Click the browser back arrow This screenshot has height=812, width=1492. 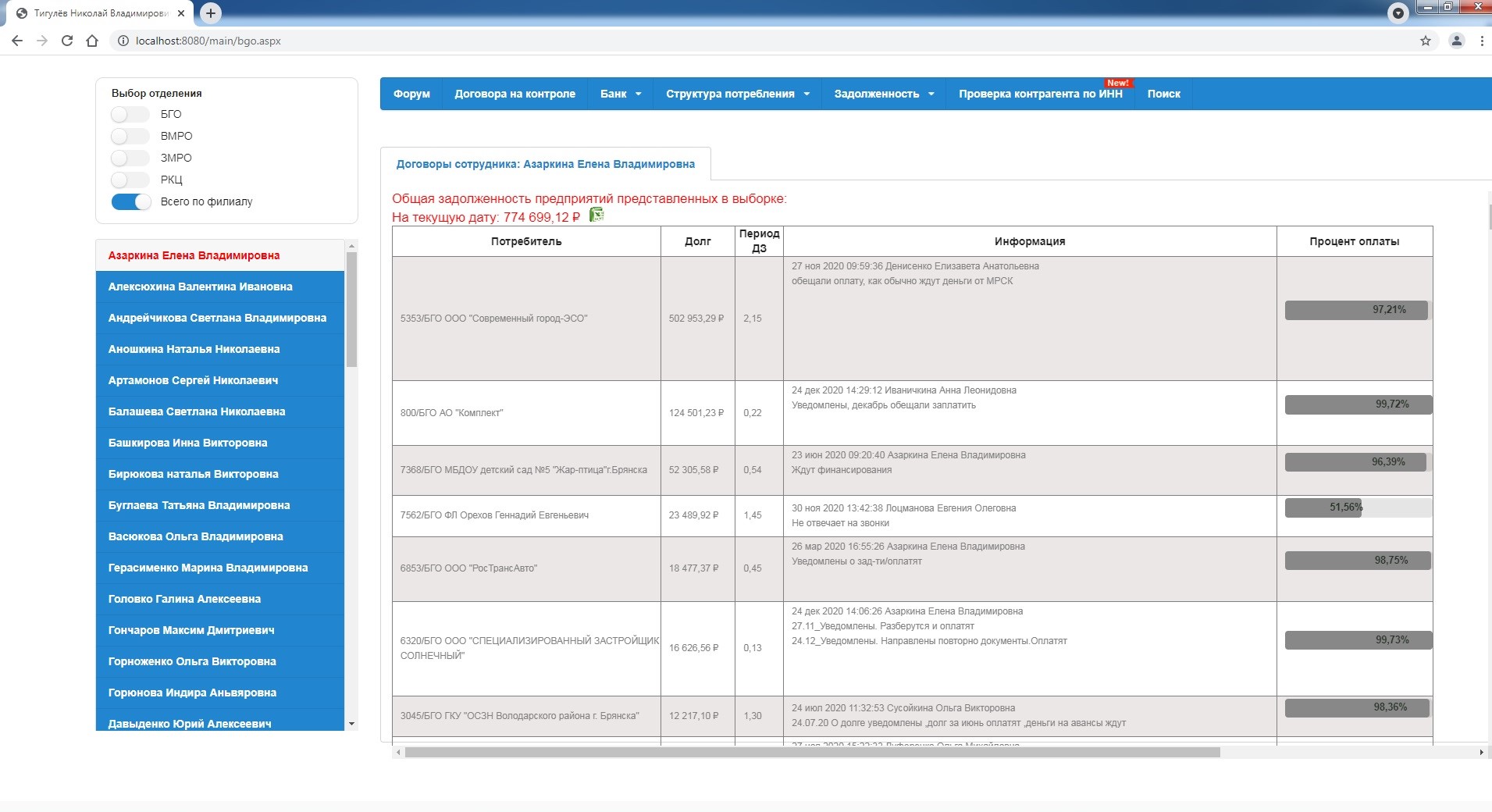(17, 41)
